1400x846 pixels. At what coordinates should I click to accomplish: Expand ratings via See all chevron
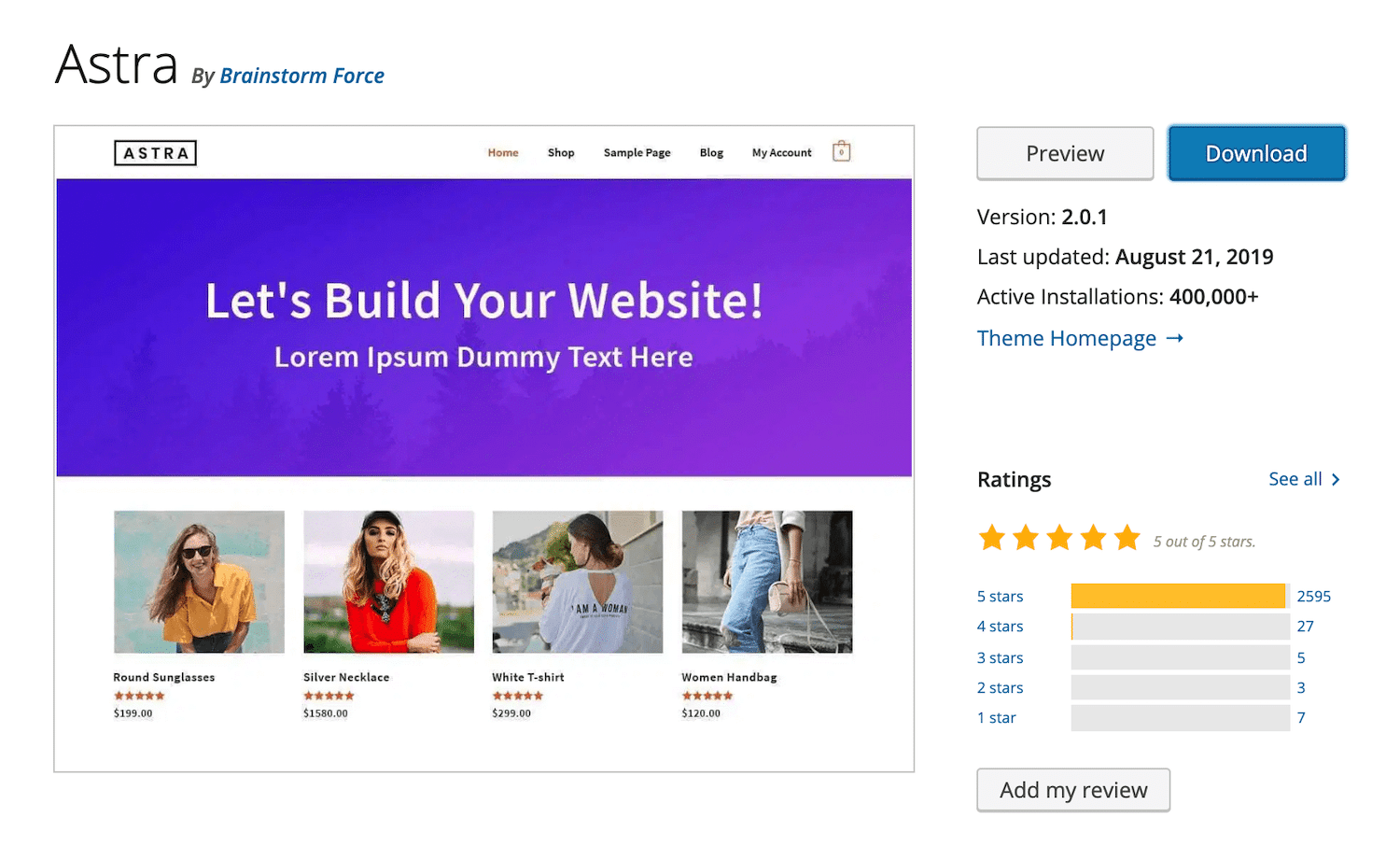coord(1336,480)
